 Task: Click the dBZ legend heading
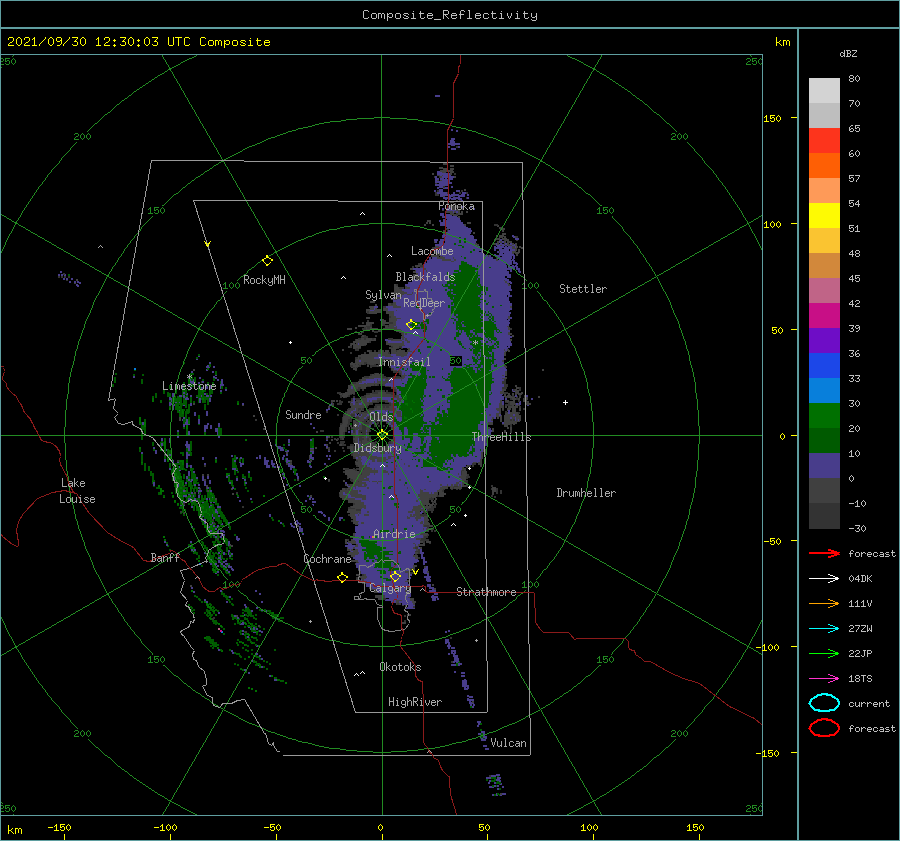(848, 53)
